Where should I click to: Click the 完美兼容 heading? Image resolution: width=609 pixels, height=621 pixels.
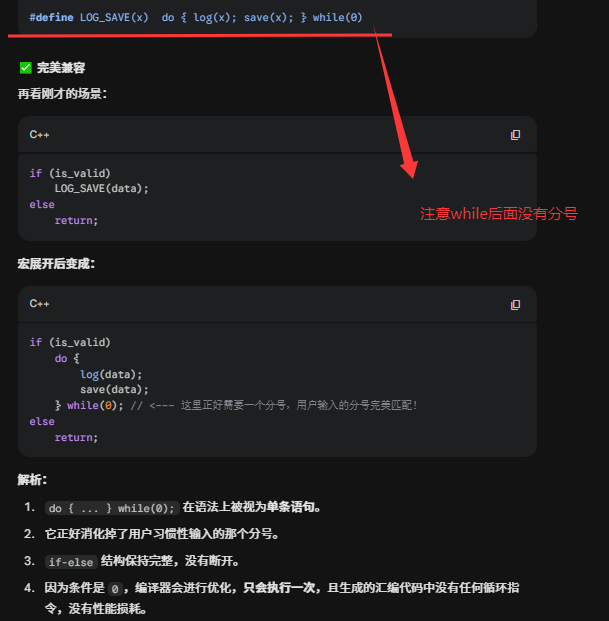coord(61,68)
